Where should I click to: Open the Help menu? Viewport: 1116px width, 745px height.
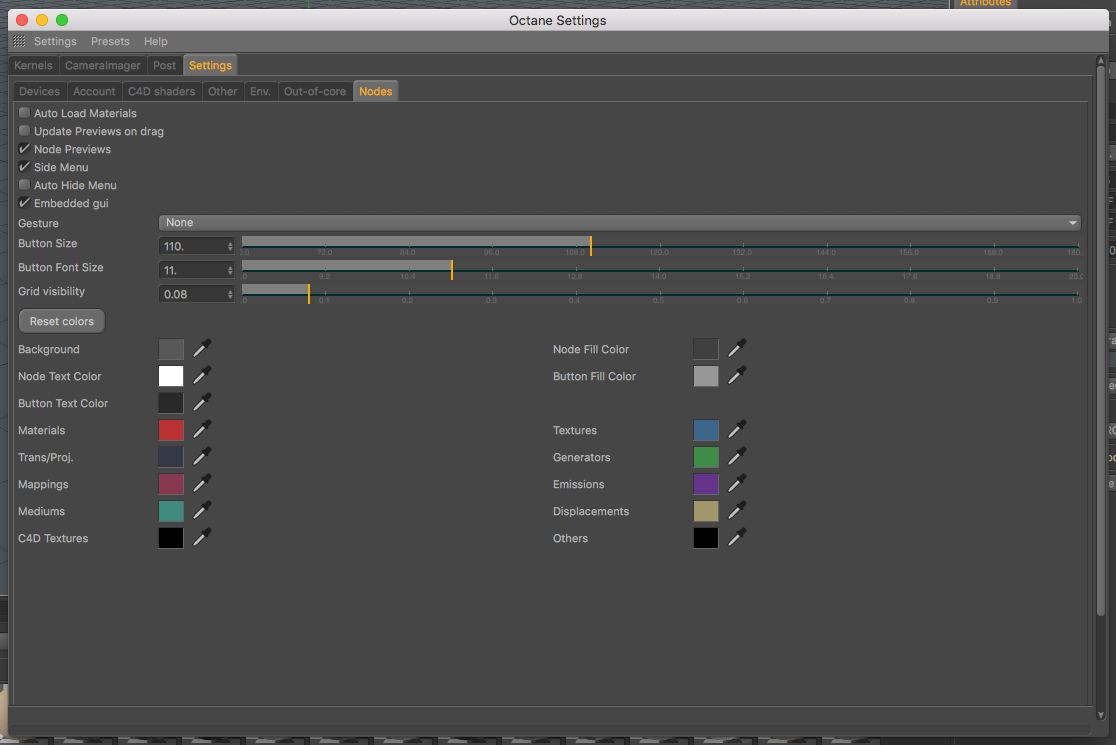(155, 41)
